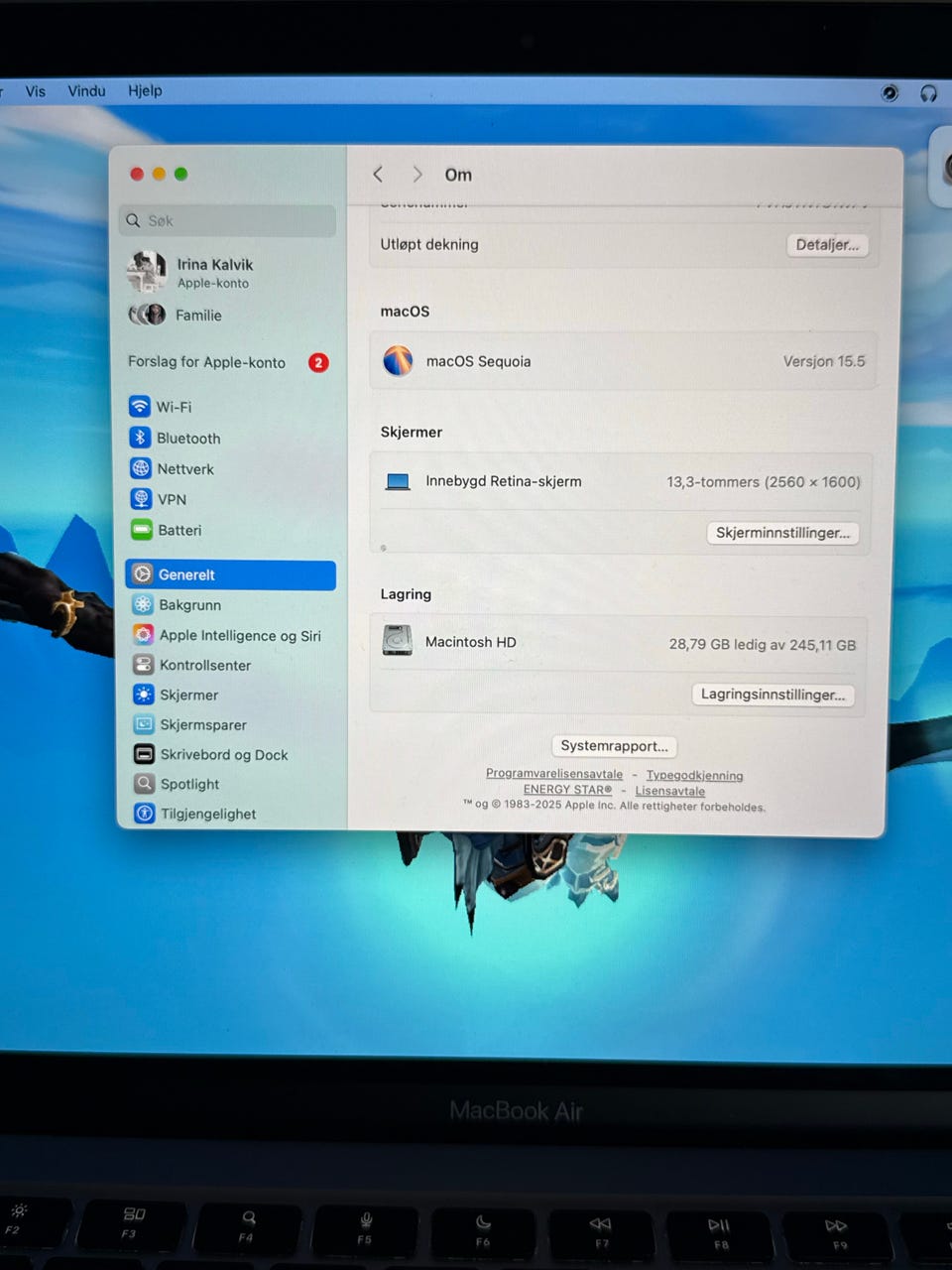Go back with the left chevron
Image resolution: width=952 pixels, height=1270 pixels.
[x=378, y=175]
